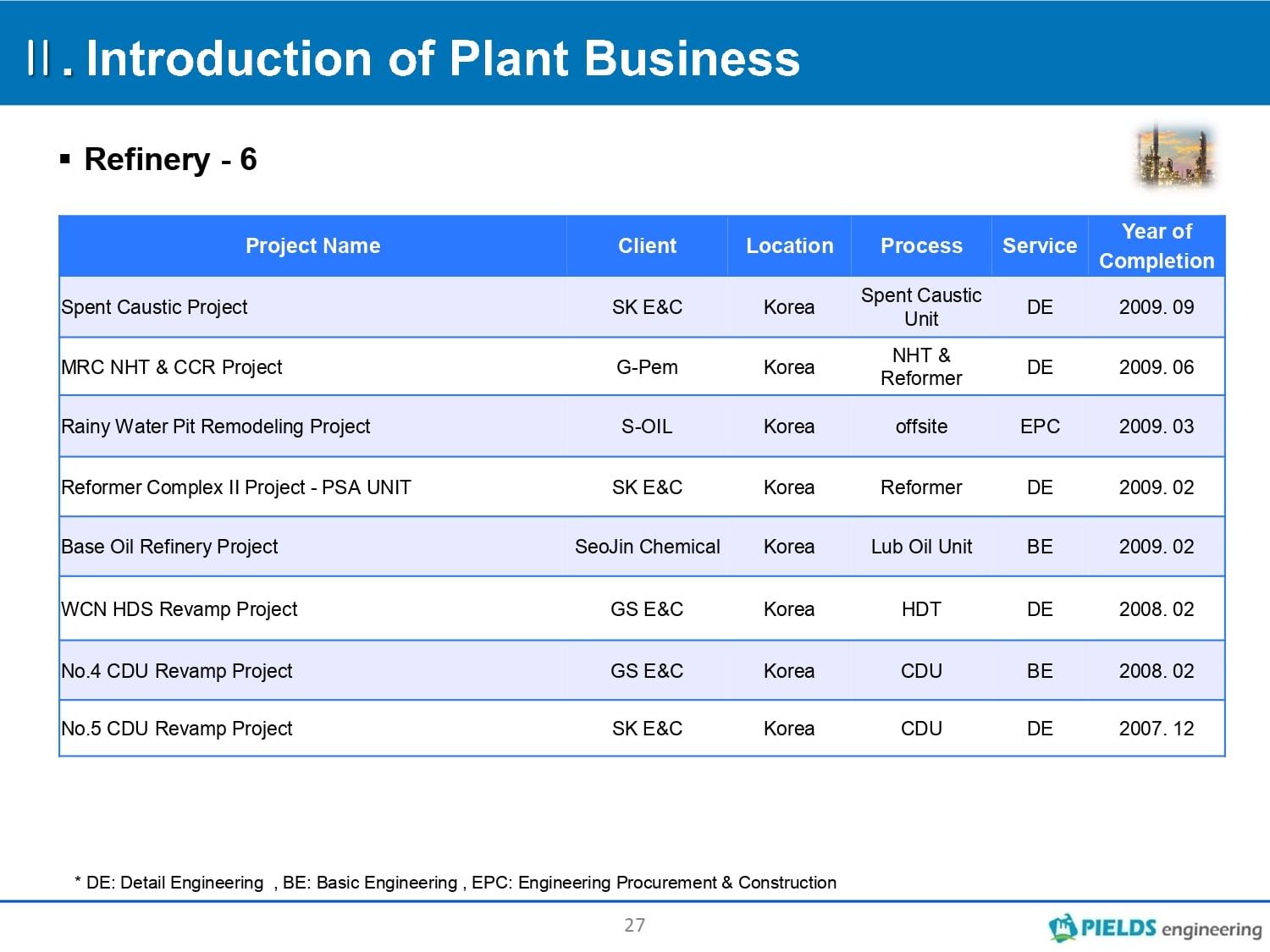The image size is (1270, 952).
Task: Click 'EPC' service cell
Action: (x=1040, y=426)
